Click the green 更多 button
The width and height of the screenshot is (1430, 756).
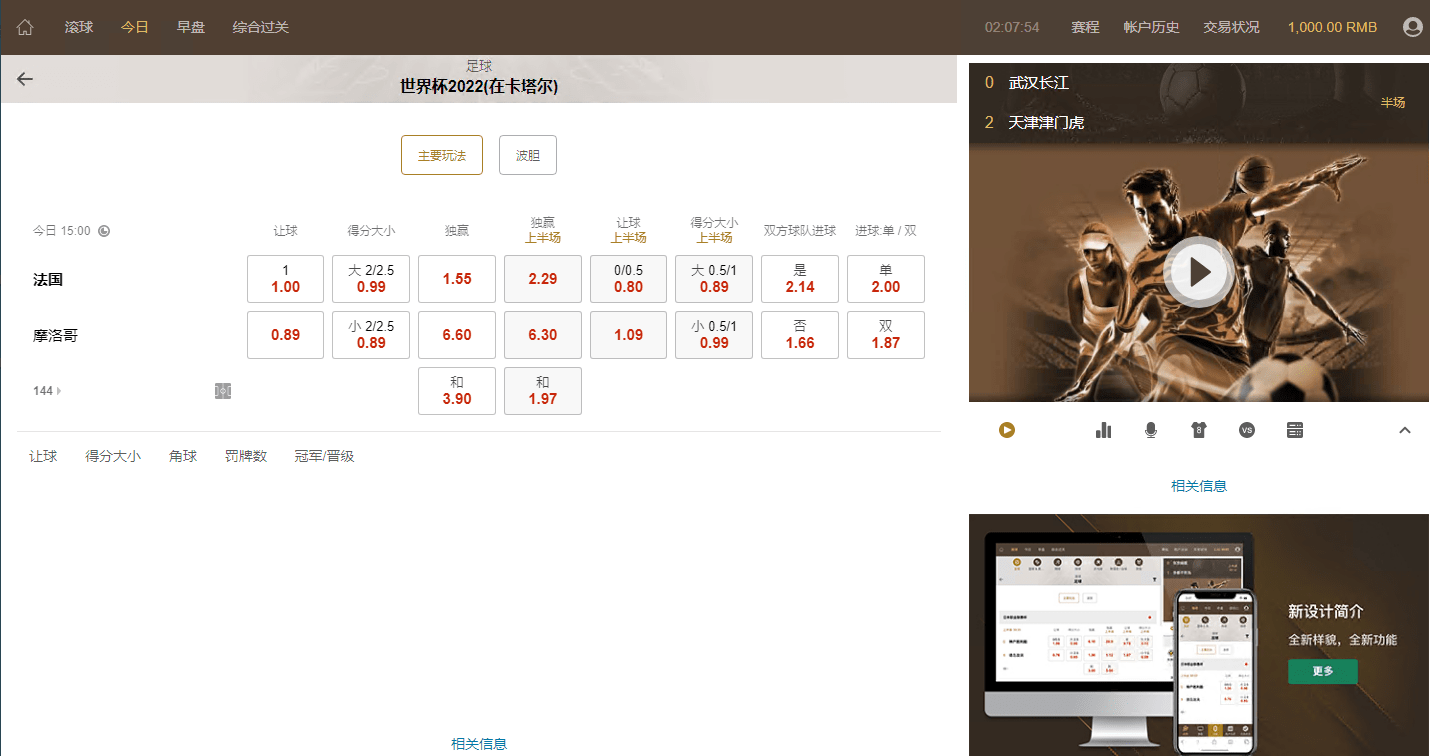(1323, 671)
